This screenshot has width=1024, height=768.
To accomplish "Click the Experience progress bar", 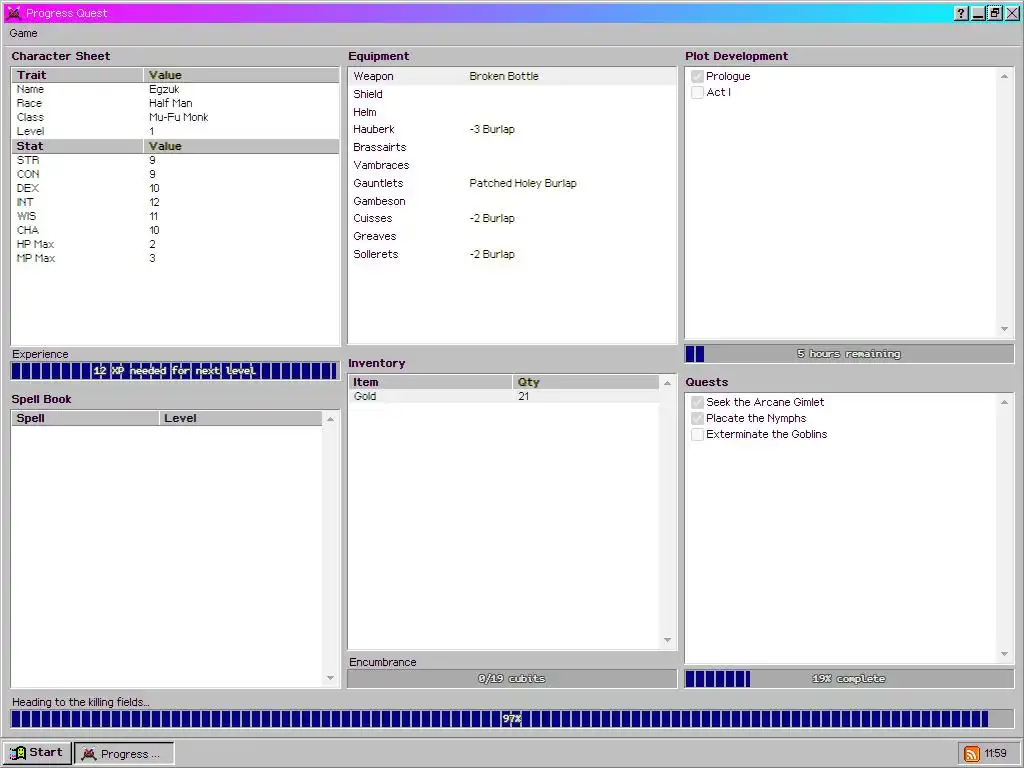I will 175,371.
